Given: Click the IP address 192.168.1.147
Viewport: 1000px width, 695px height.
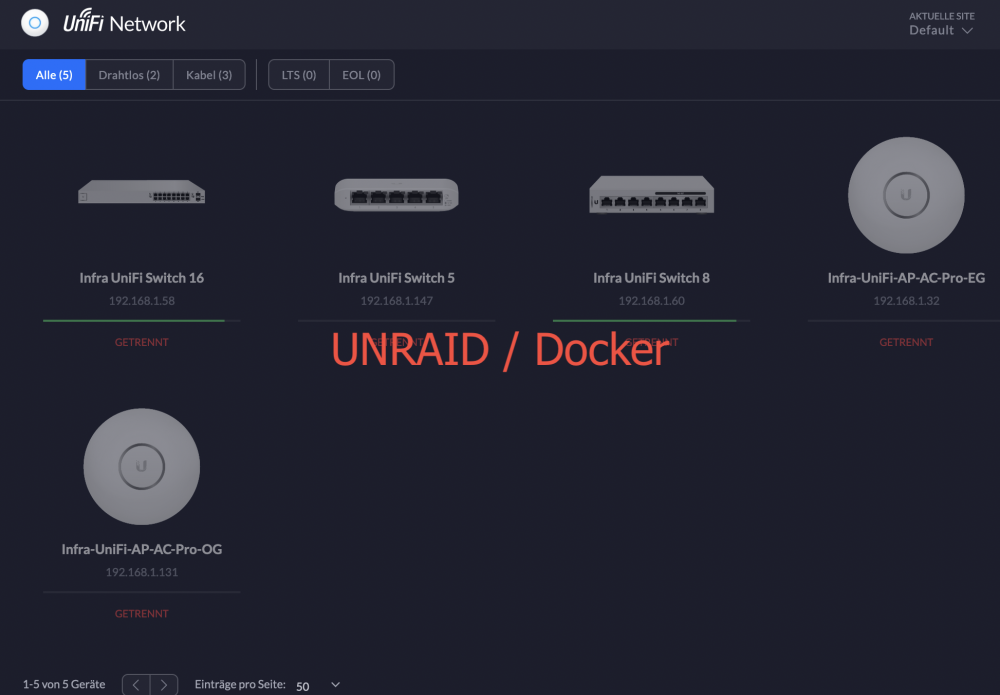Looking at the screenshot, I should (397, 301).
